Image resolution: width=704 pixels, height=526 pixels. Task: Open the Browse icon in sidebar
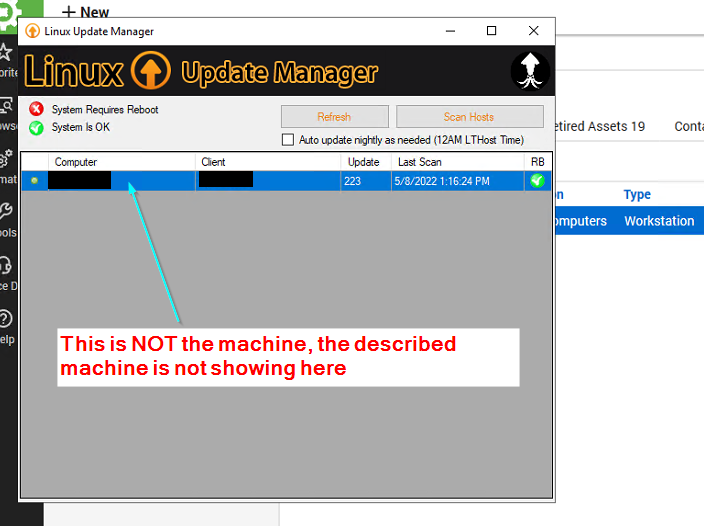tap(6, 105)
